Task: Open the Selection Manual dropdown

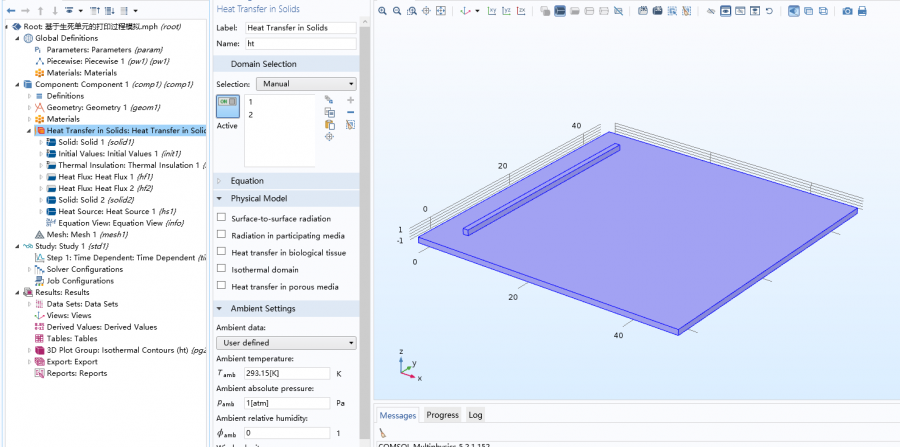Action: 306,84
